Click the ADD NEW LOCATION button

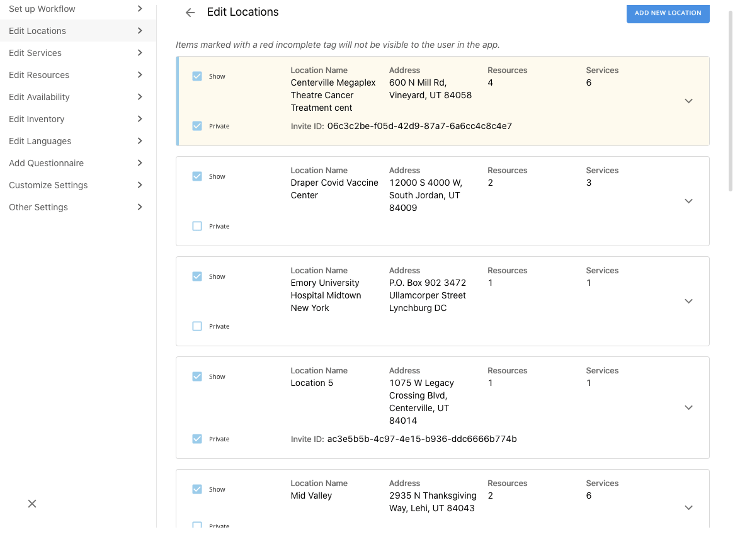point(668,13)
